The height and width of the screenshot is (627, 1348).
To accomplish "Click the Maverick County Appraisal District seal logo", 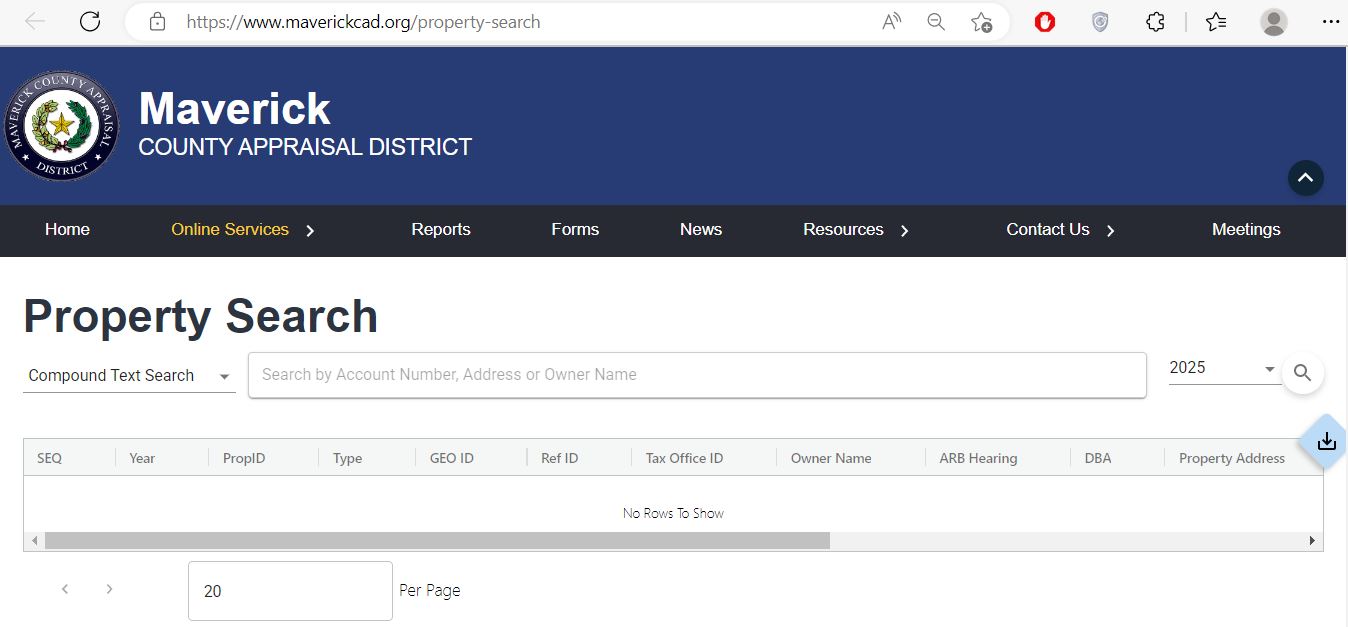I will (61, 126).
